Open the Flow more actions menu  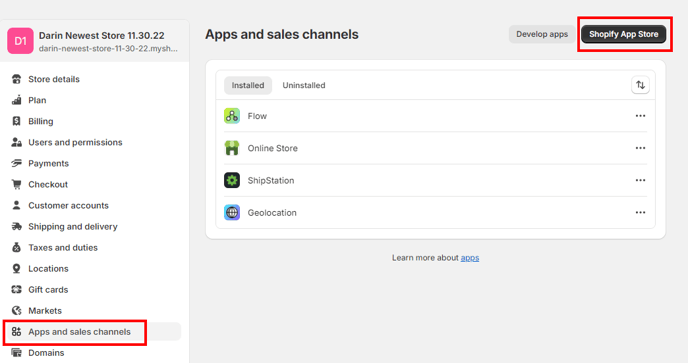(x=640, y=116)
